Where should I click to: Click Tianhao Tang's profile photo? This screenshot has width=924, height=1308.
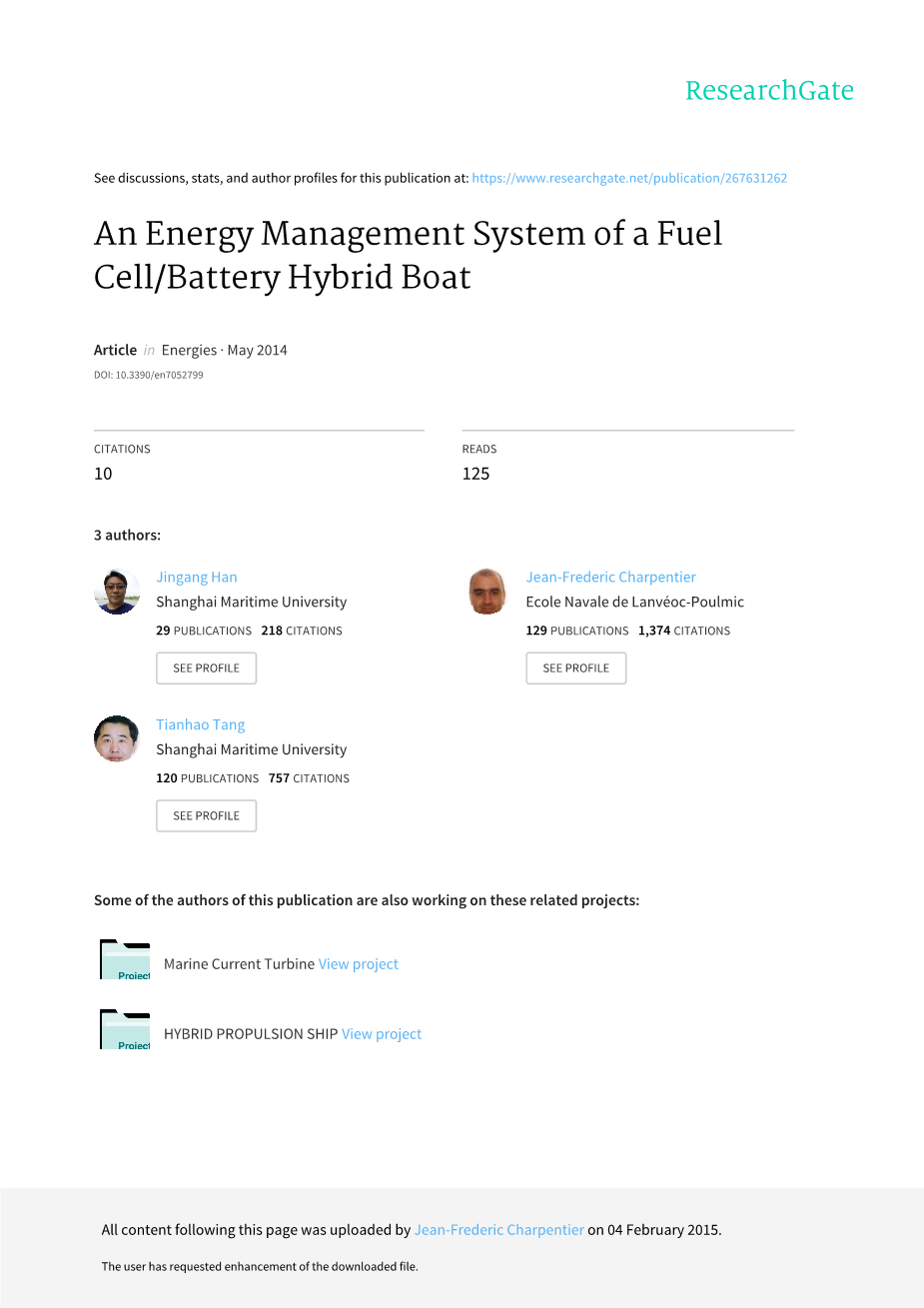click(x=117, y=739)
